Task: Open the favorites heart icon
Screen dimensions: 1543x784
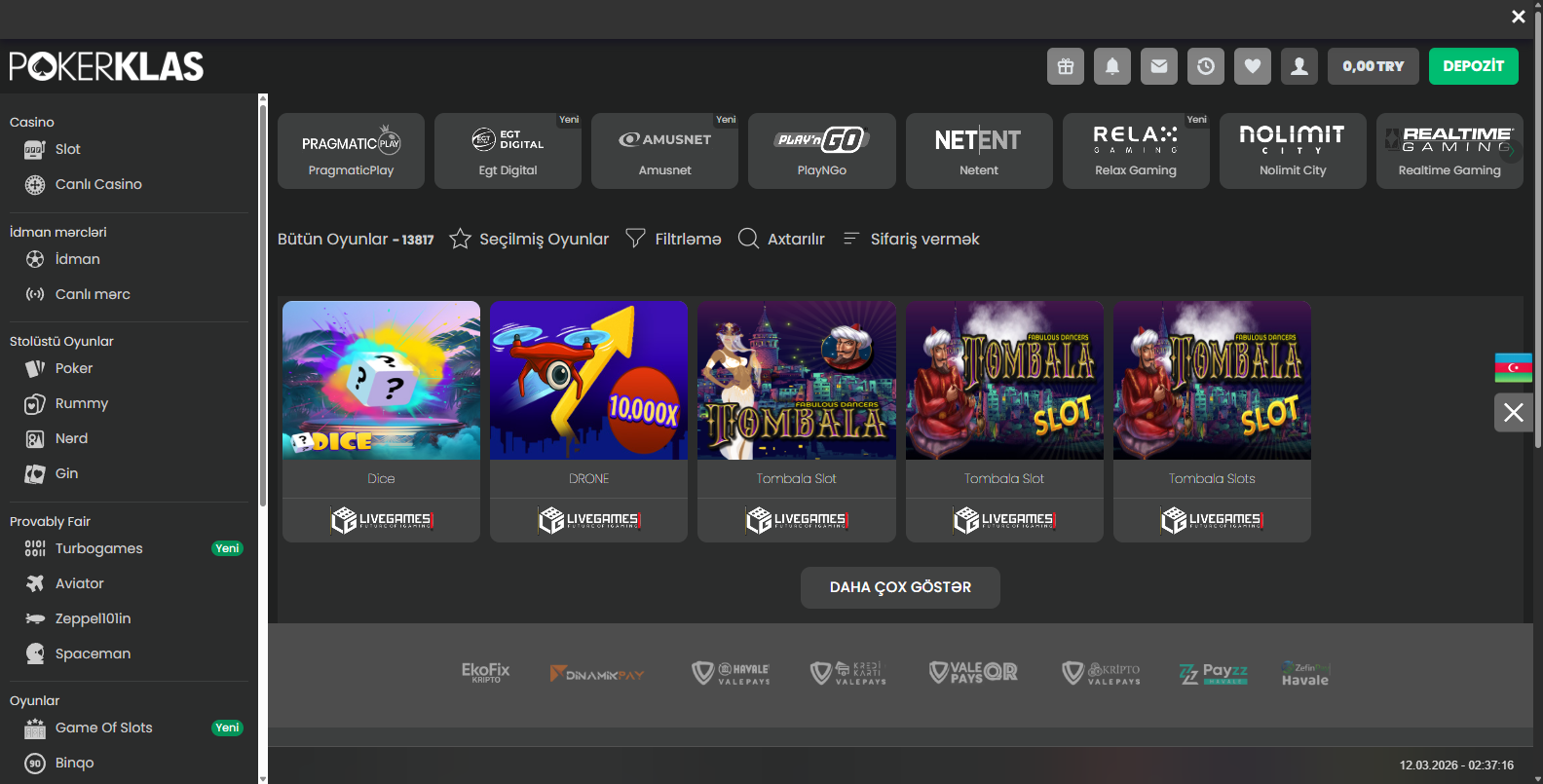Action: click(1253, 66)
